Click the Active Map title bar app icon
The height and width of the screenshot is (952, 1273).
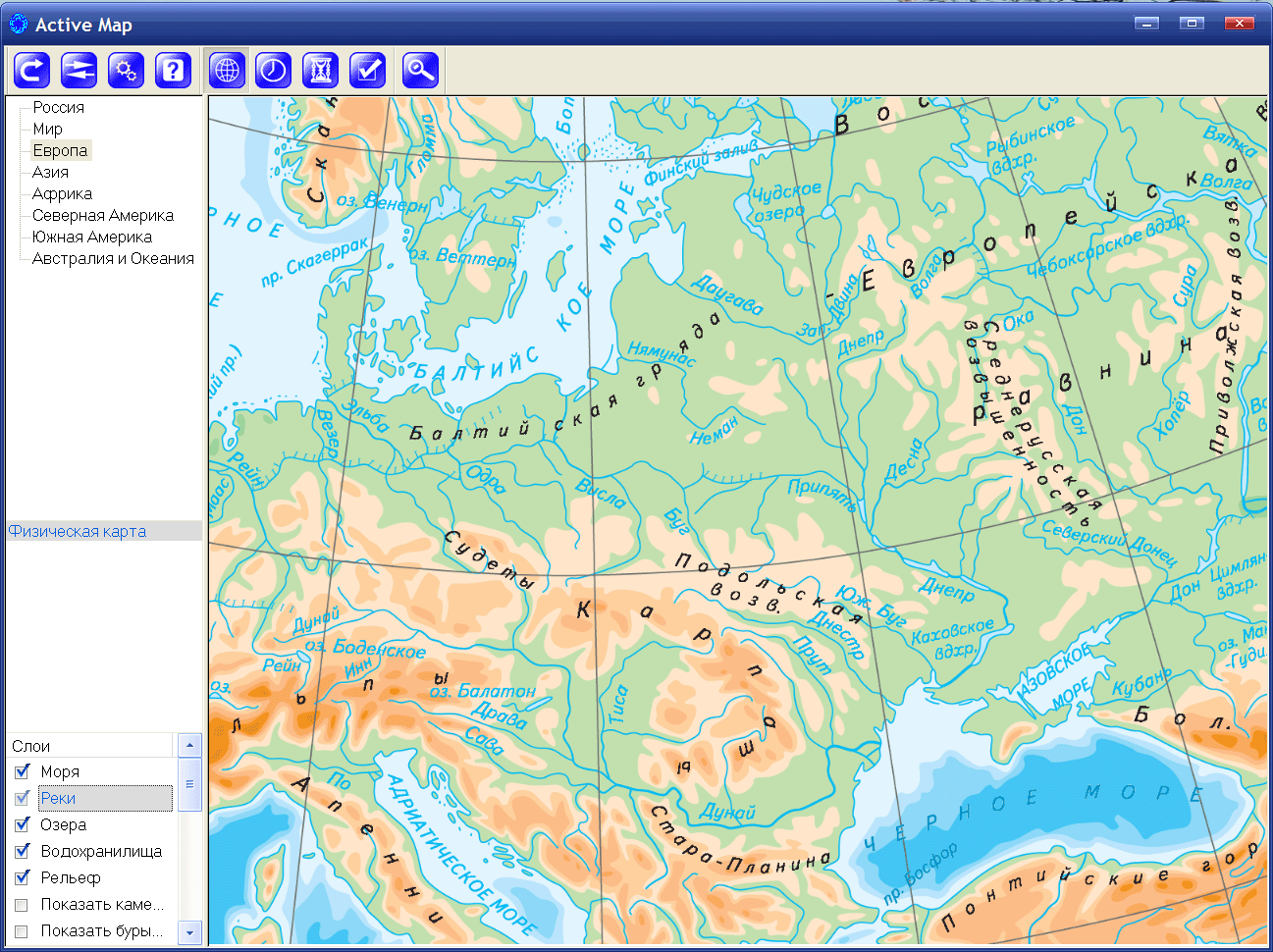18,24
